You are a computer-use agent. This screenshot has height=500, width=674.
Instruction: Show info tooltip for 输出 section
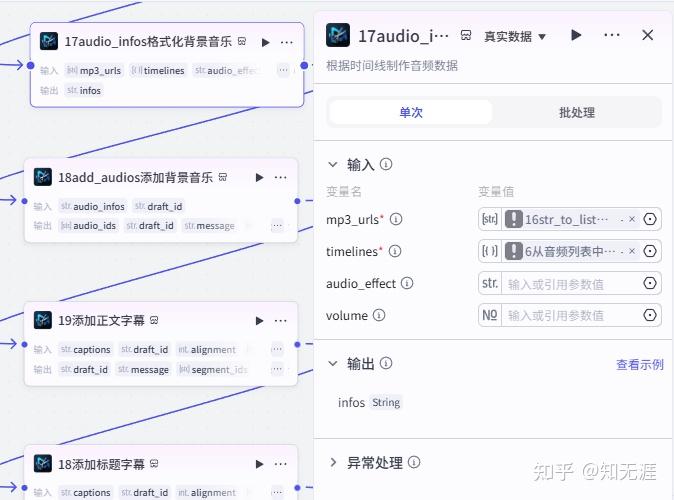pos(386,363)
